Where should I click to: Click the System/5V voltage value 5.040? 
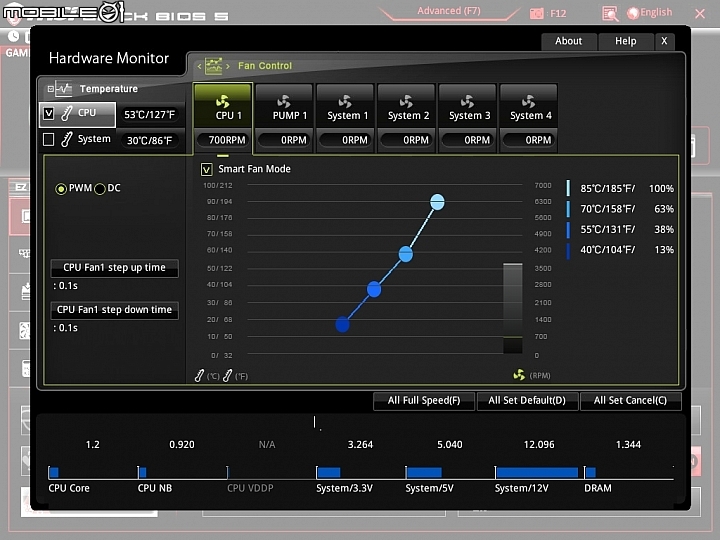[x=450, y=444]
